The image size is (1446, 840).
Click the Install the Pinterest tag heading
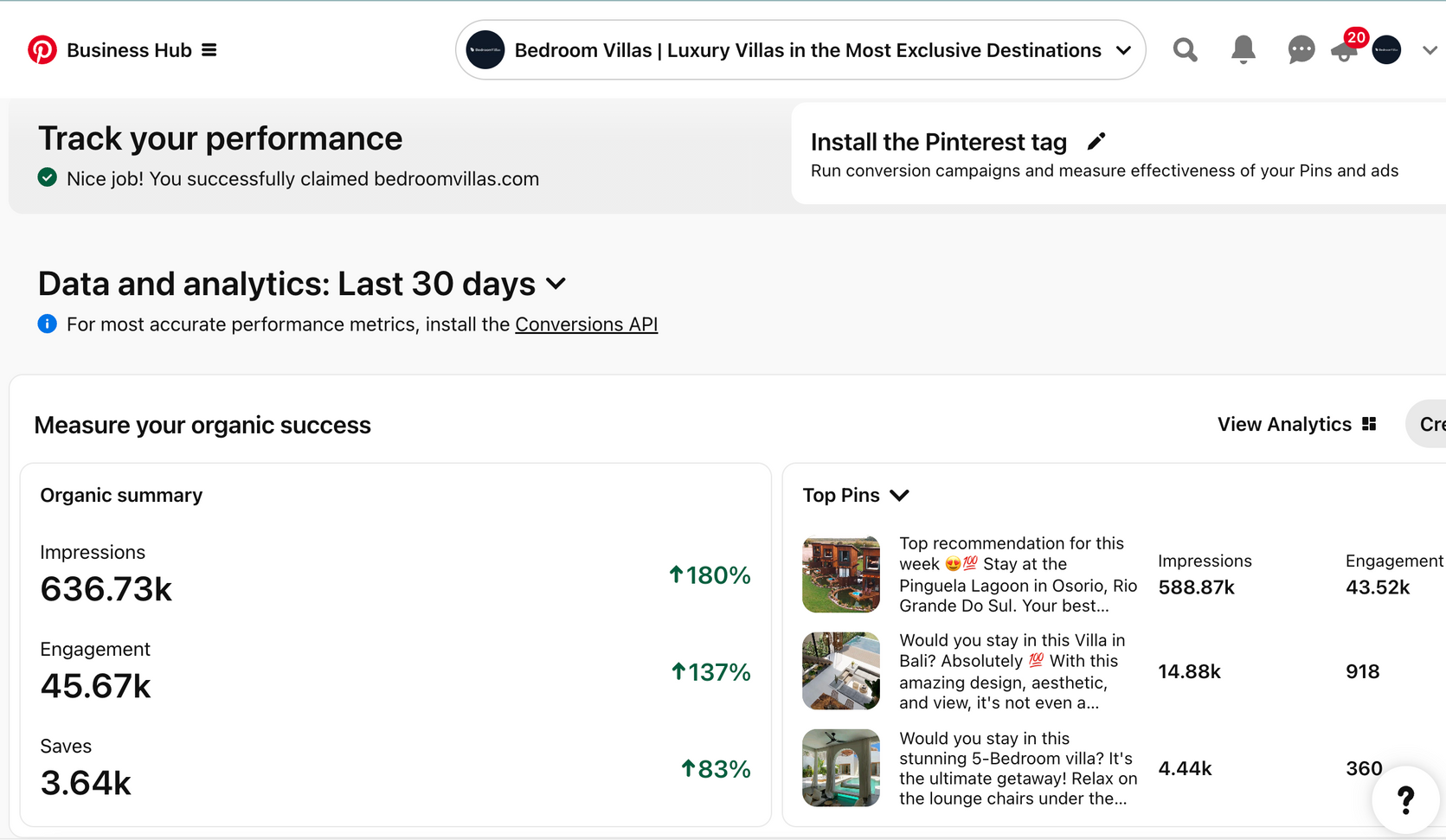[938, 142]
